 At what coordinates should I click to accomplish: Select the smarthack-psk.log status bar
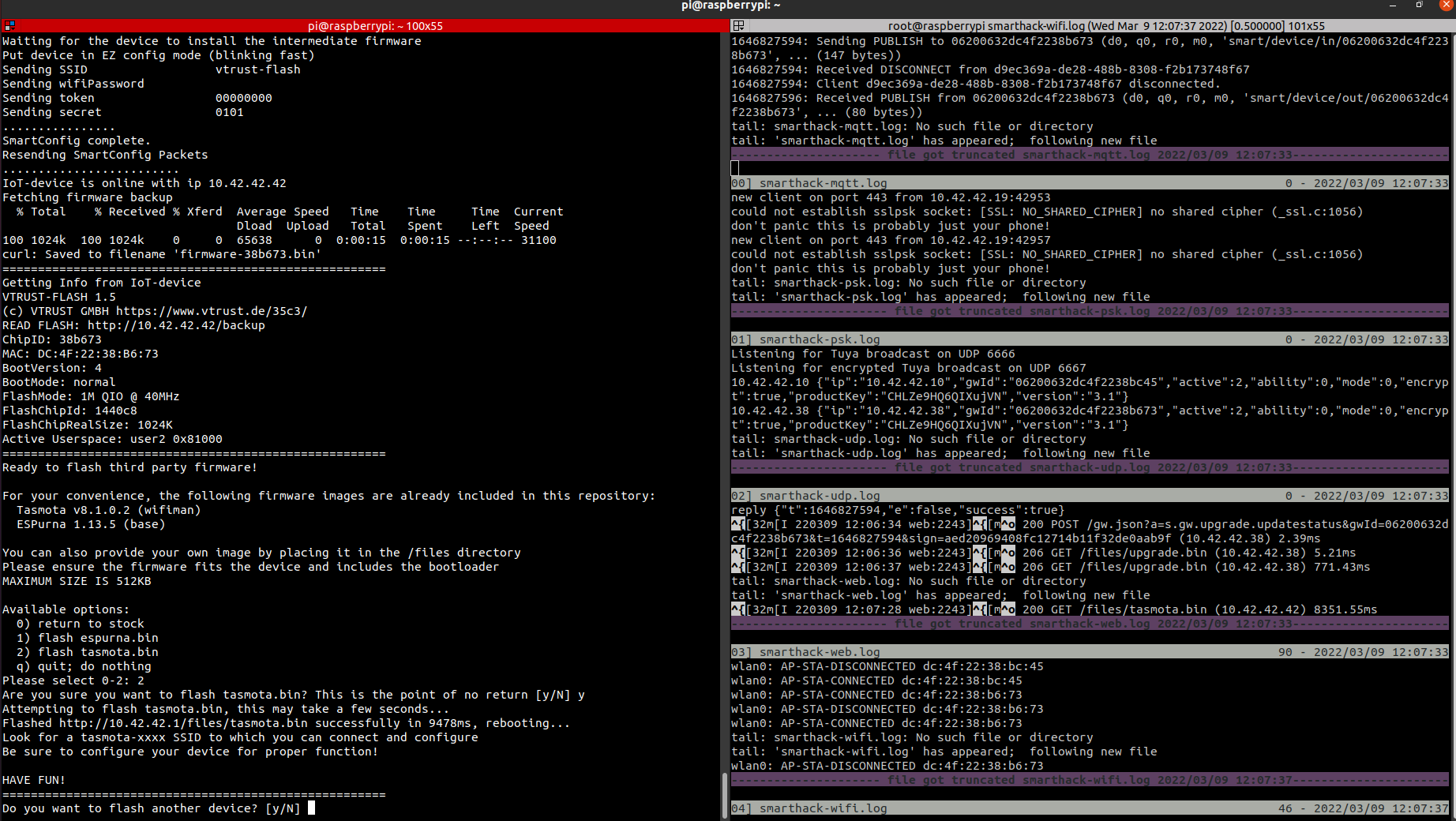click(x=1090, y=339)
